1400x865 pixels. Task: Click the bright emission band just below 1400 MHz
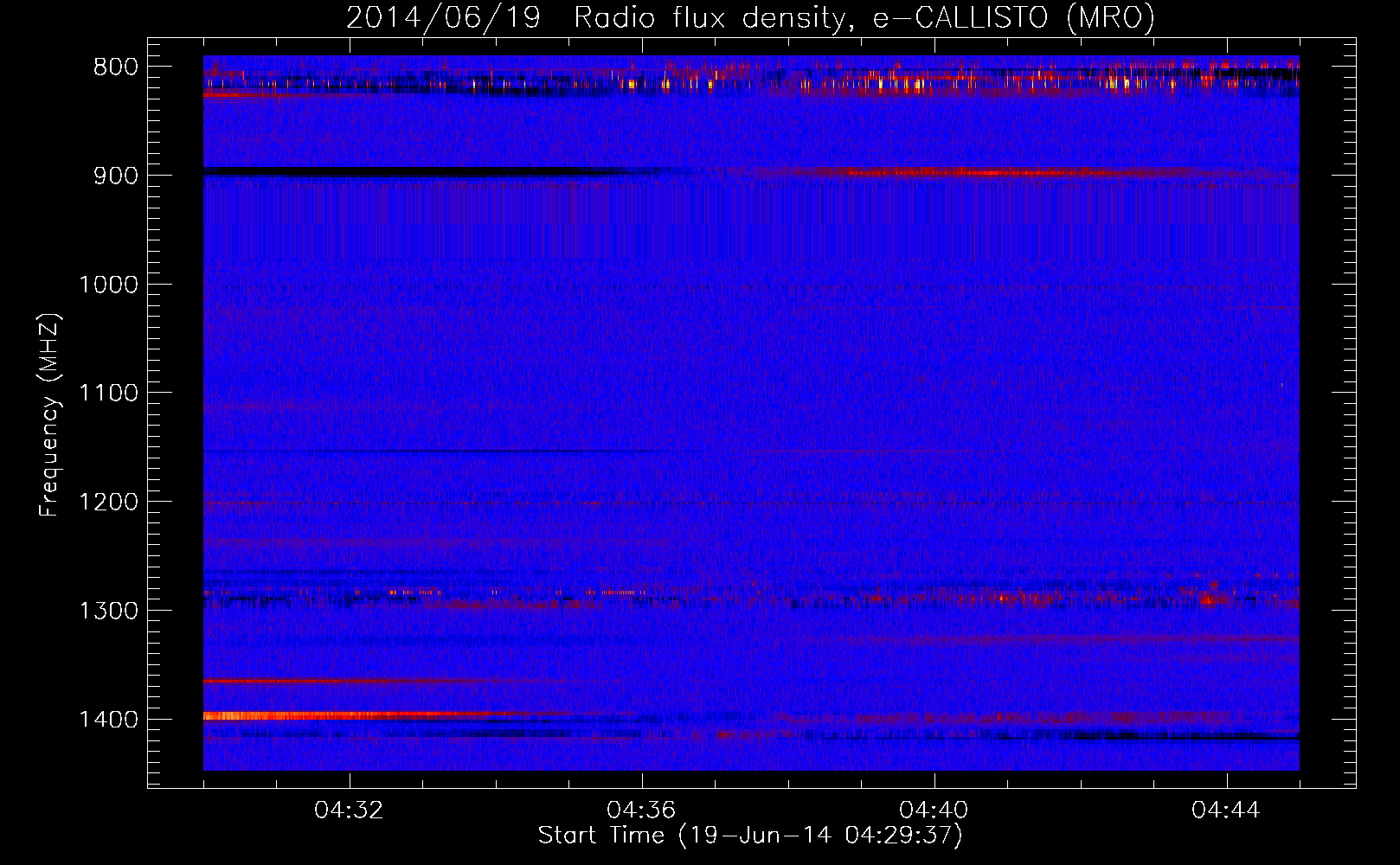[x=346, y=715]
